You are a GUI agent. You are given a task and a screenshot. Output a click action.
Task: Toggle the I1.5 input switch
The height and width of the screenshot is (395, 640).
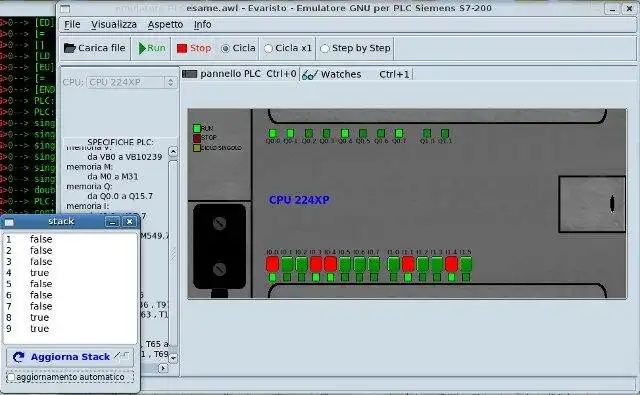[466, 264]
